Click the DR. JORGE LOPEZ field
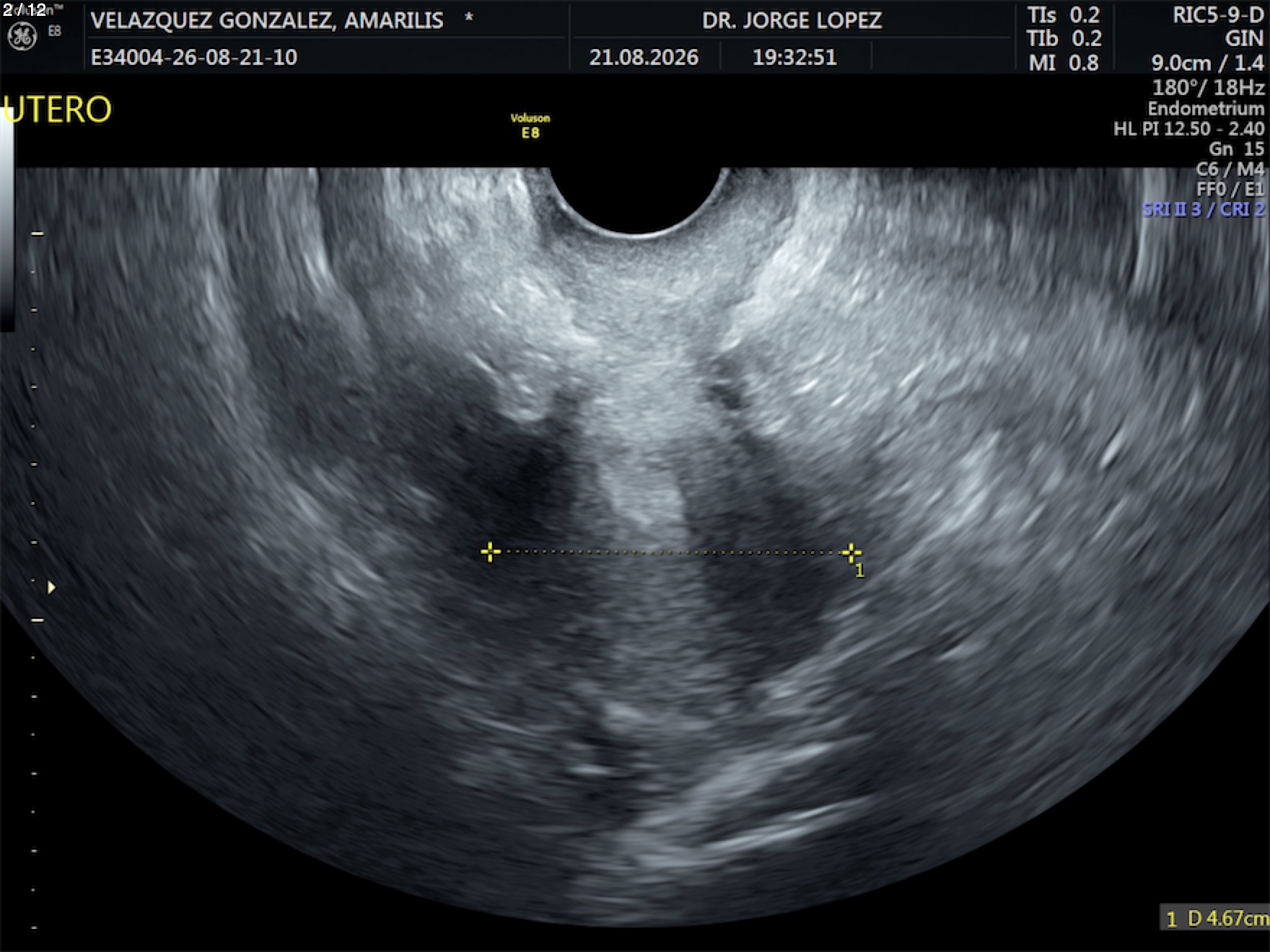 [x=792, y=20]
